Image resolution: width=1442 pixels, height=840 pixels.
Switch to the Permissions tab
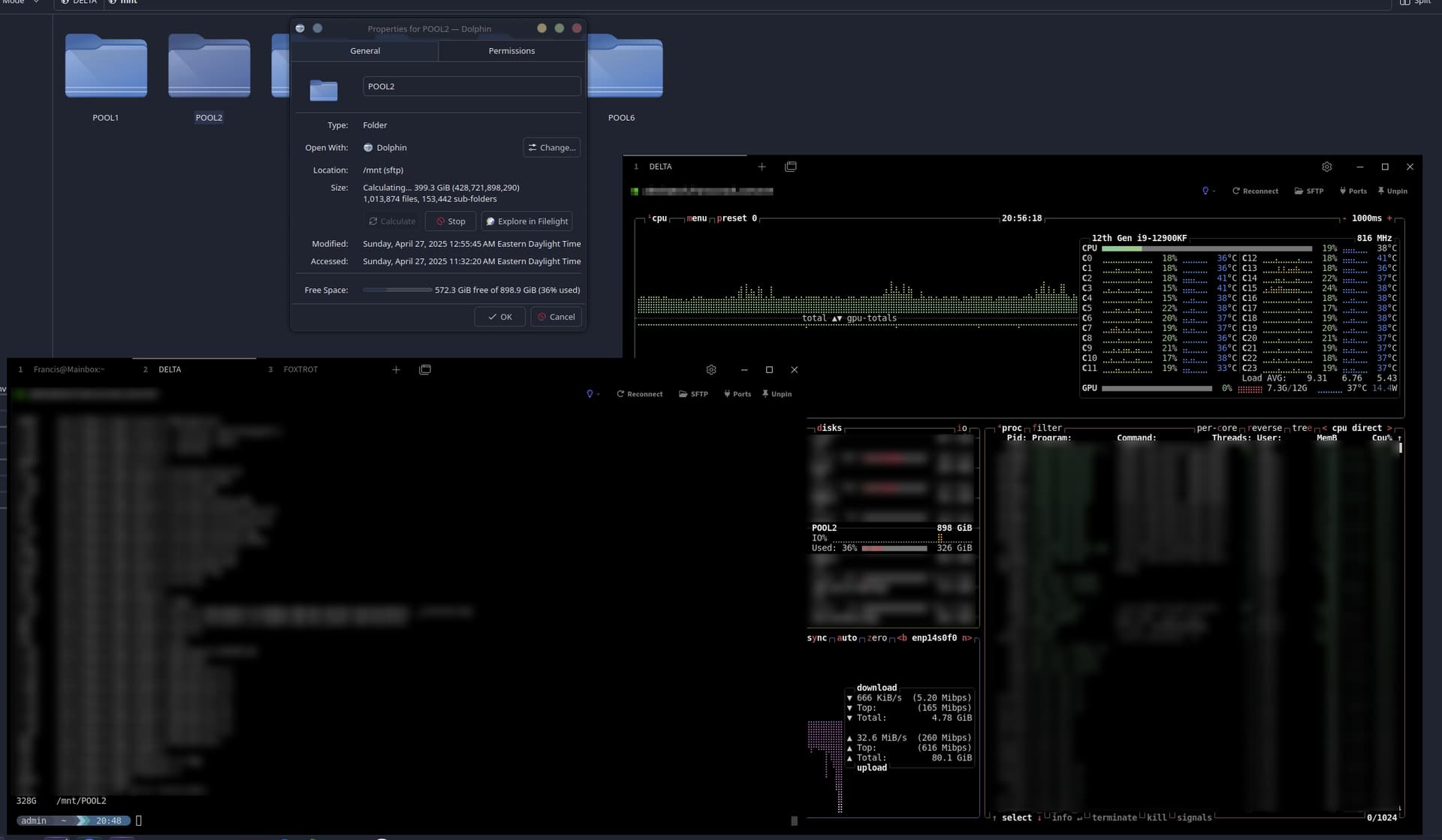511,51
